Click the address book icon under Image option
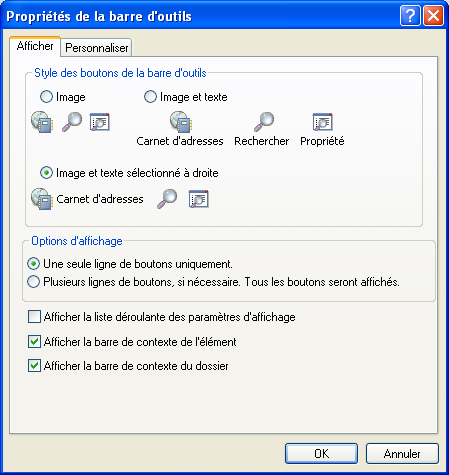This screenshot has height=475, width=449. point(42,122)
